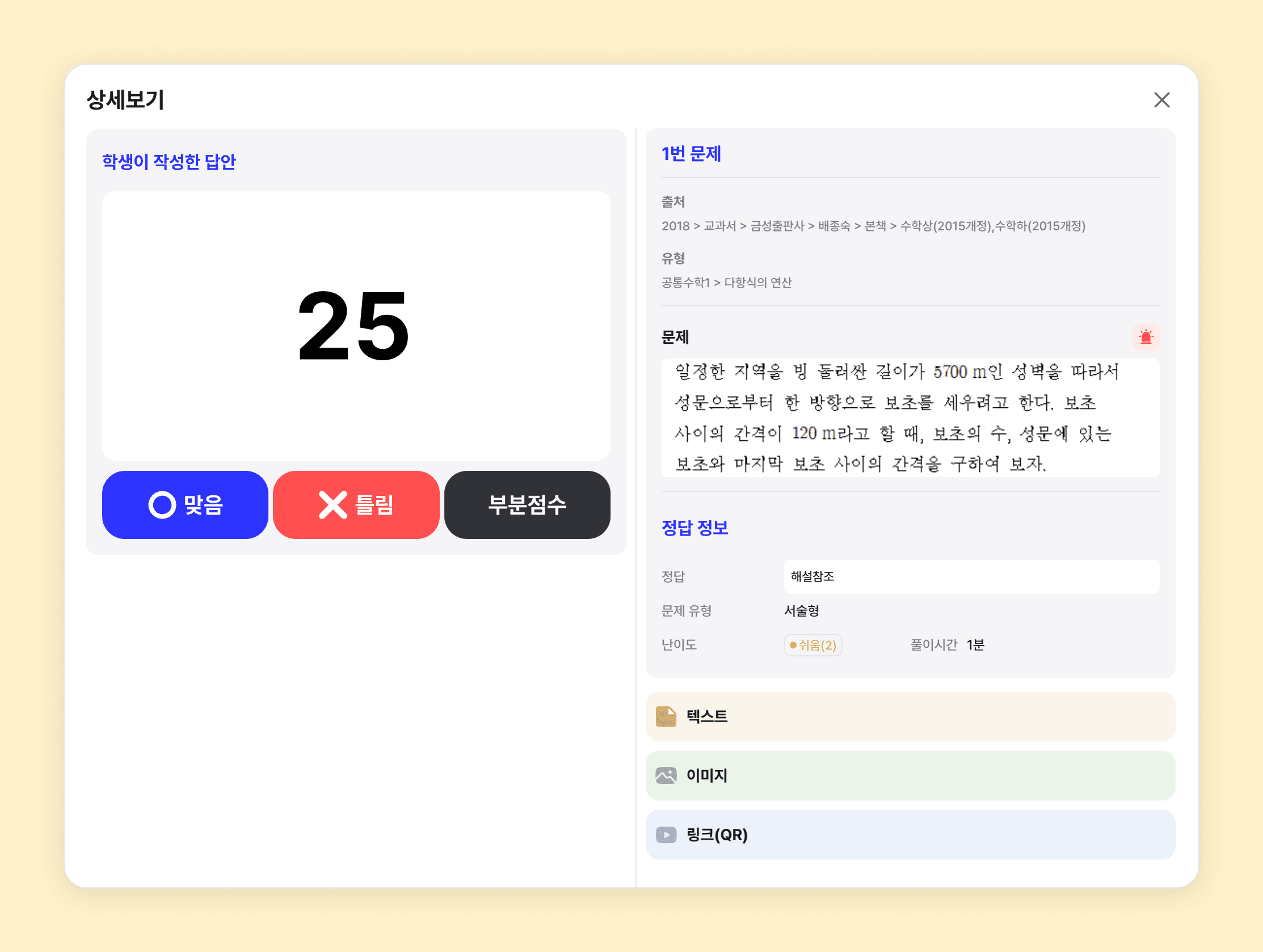The height and width of the screenshot is (952, 1263).
Task: Click the 학생이 작성한 답안 heading
Action: pyautogui.click(x=169, y=162)
